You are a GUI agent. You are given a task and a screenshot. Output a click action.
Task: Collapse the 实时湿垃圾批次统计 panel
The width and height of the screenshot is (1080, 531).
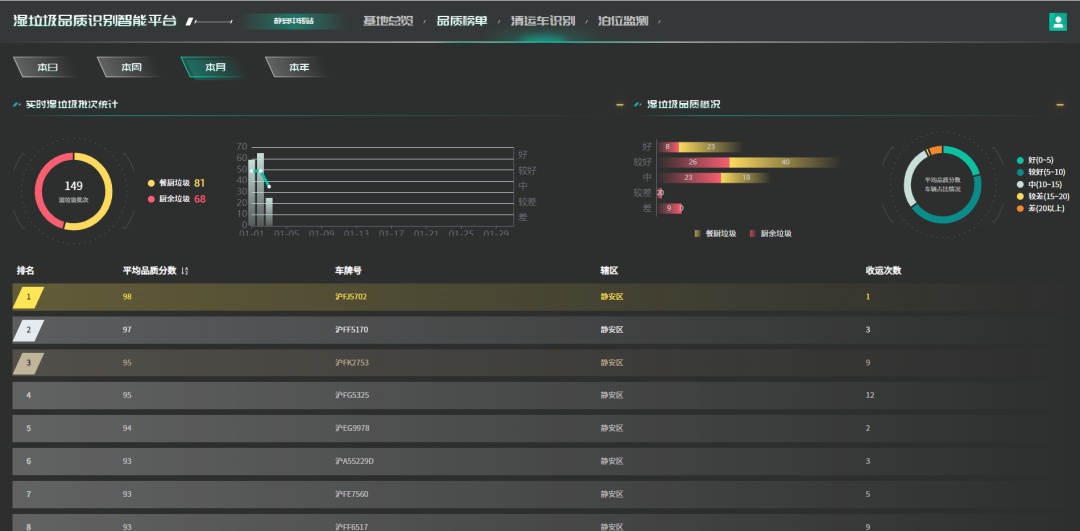click(x=620, y=104)
